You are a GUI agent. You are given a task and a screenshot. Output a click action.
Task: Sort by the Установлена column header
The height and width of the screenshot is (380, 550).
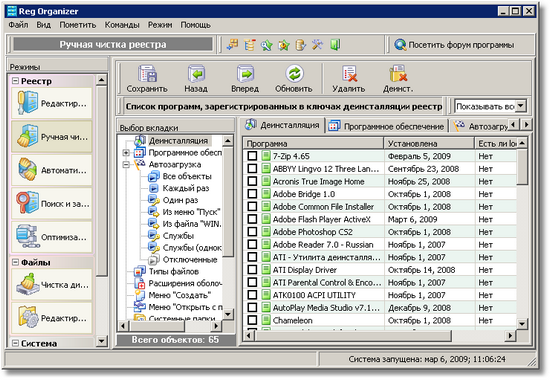click(429, 143)
